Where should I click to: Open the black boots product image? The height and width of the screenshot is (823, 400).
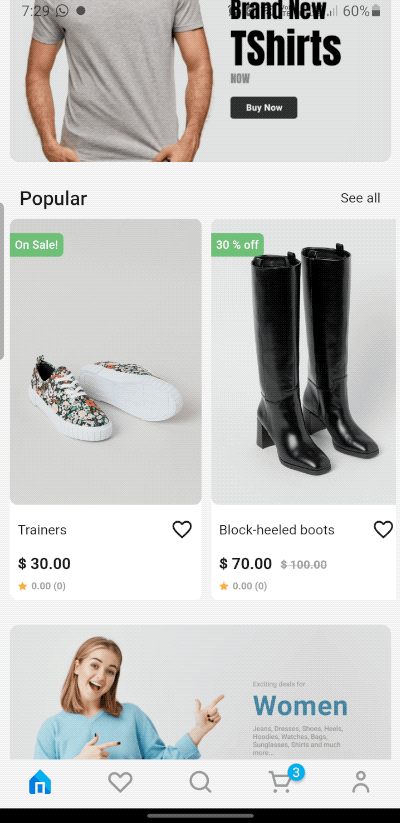click(303, 362)
